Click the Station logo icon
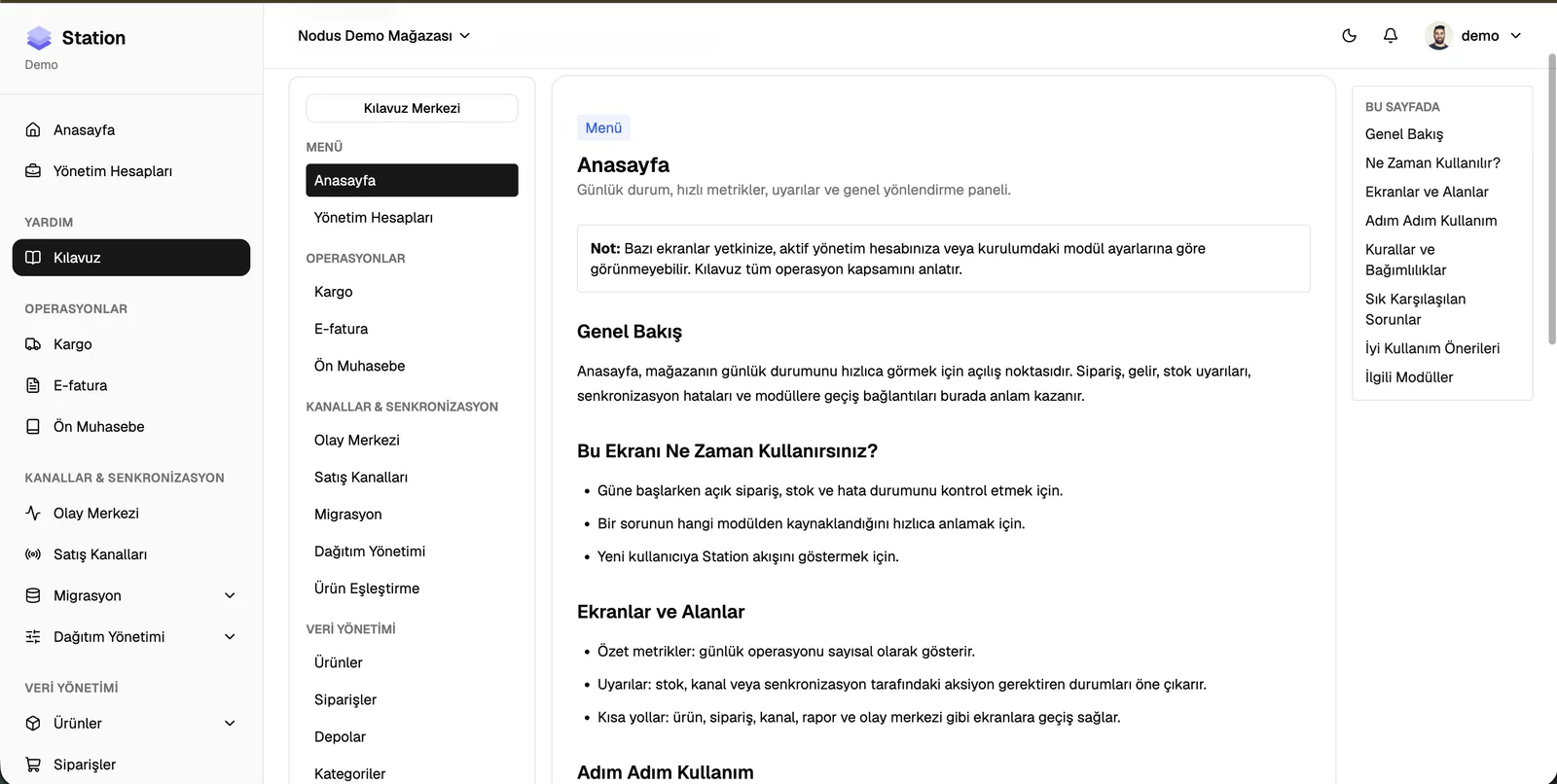Screen dimensions: 1557x784 (x=39, y=38)
